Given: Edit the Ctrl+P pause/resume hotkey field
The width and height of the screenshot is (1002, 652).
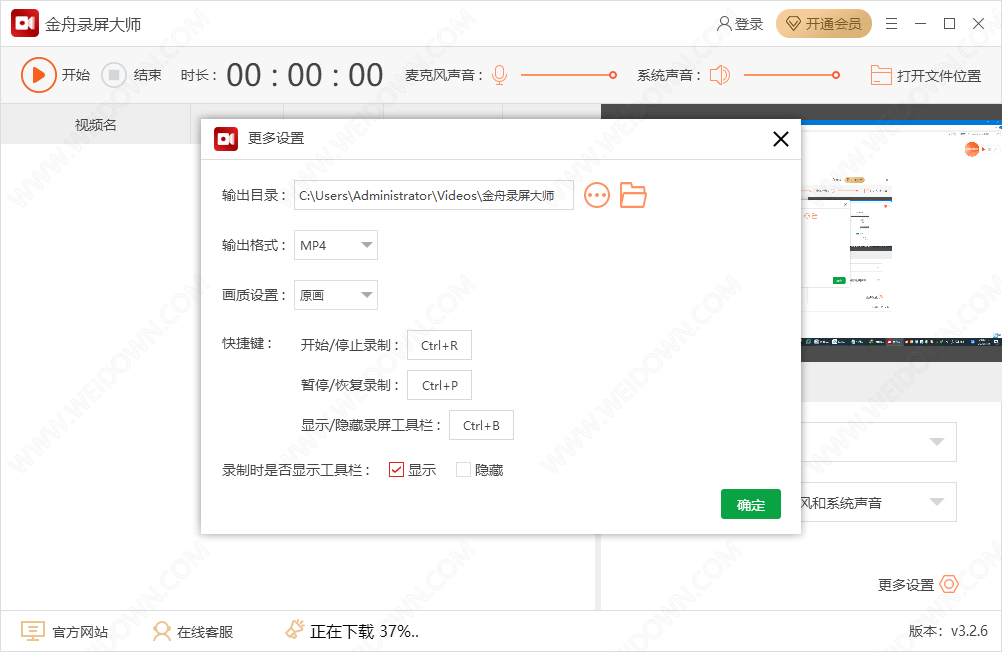Looking at the screenshot, I should click(x=439, y=385).
